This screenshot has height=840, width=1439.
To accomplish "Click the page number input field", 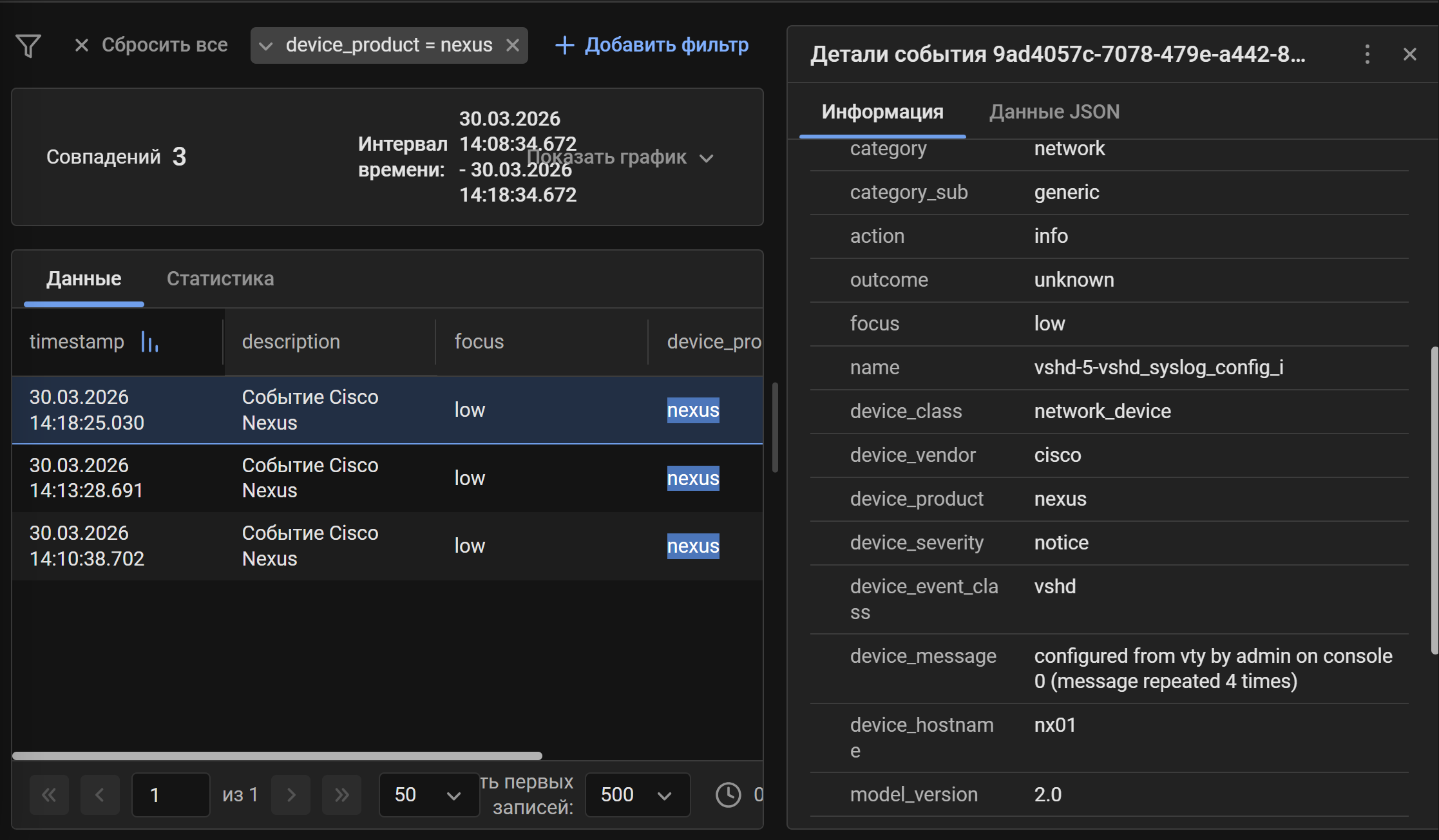I will click(171, 795).
